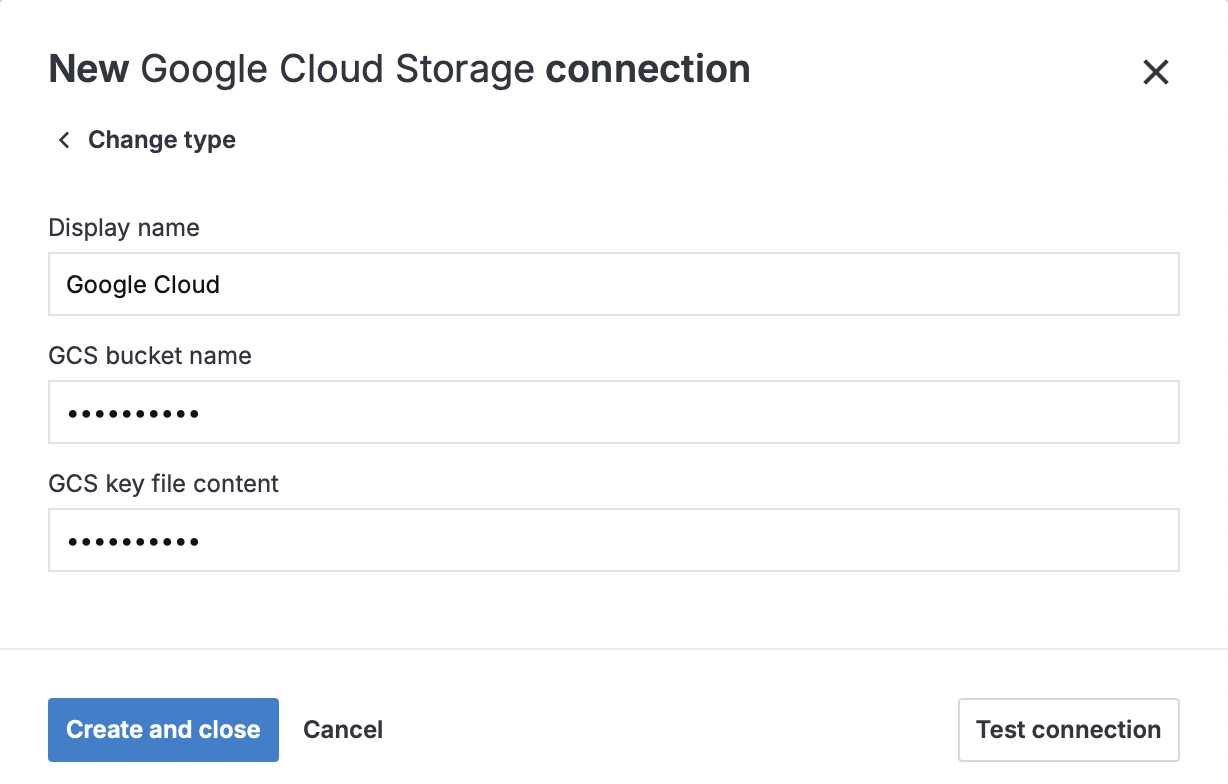1228x784 pixels.
Task: Verify the connection with Test connection
Action: coord(1068,729)
